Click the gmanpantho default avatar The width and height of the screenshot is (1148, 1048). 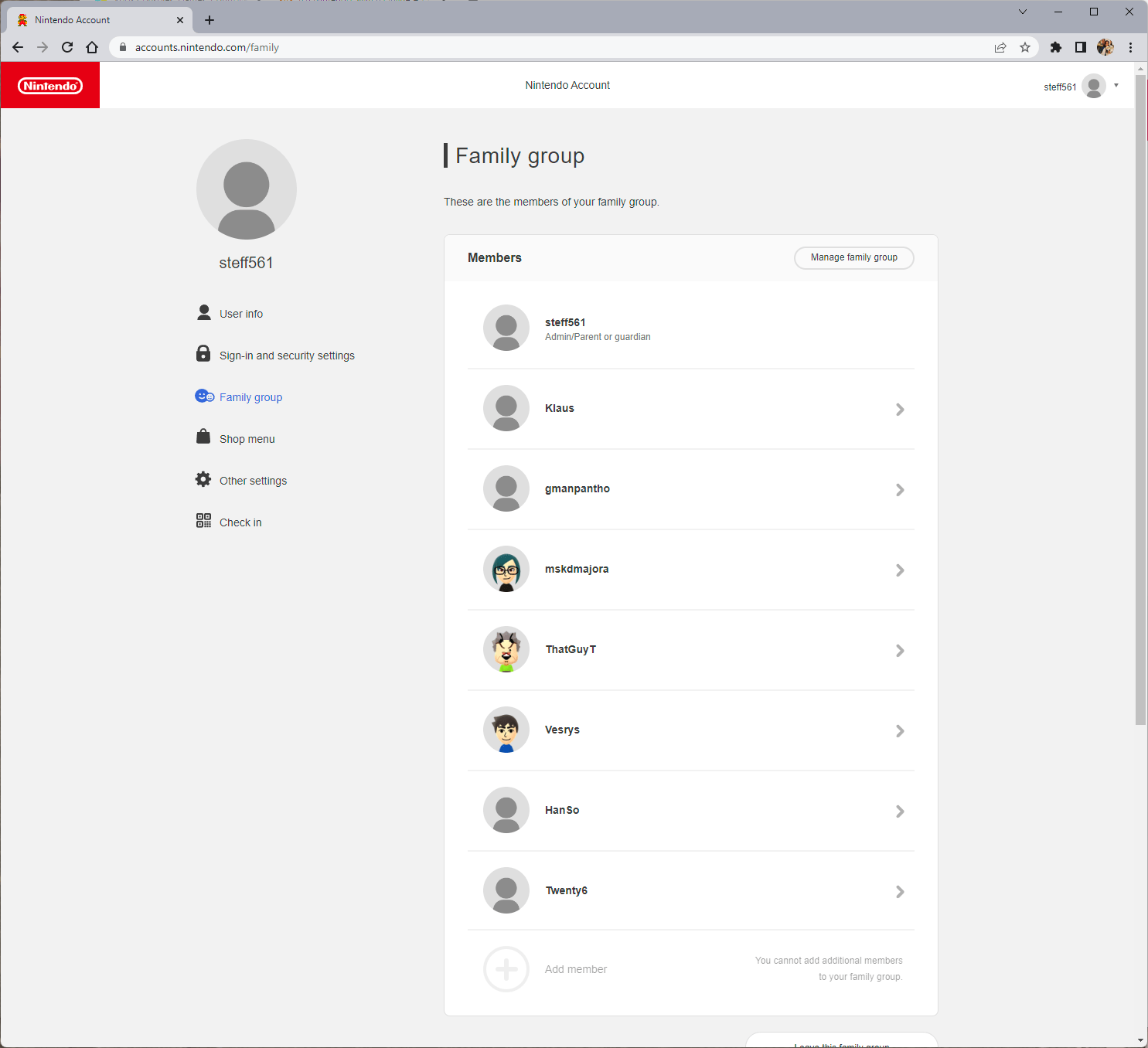tap(506, 488)
